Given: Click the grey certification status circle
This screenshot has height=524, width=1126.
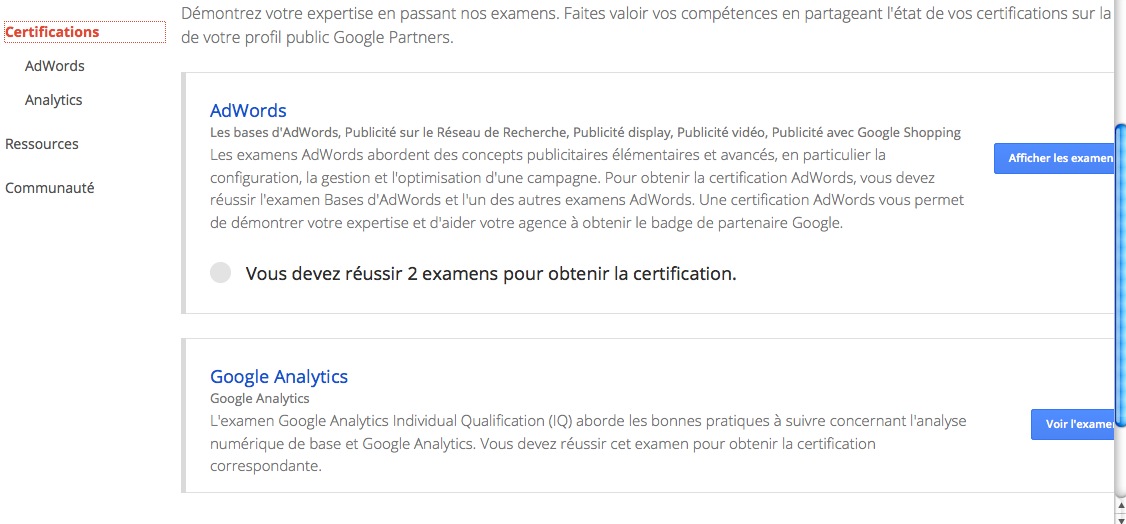Looking at the screenshot, I should click(220, 273).
